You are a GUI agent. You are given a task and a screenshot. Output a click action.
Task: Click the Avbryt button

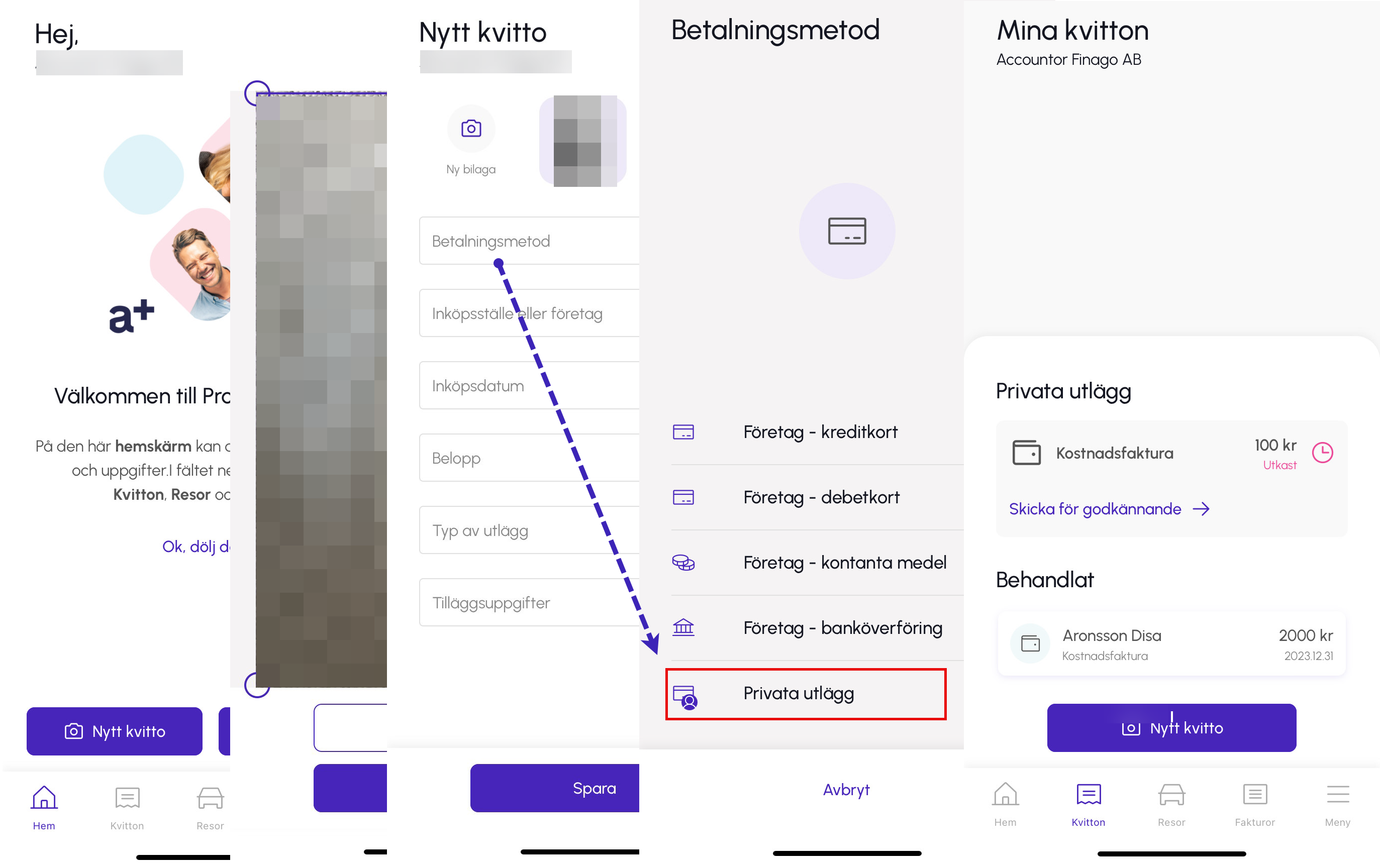[x=846, y=790]
